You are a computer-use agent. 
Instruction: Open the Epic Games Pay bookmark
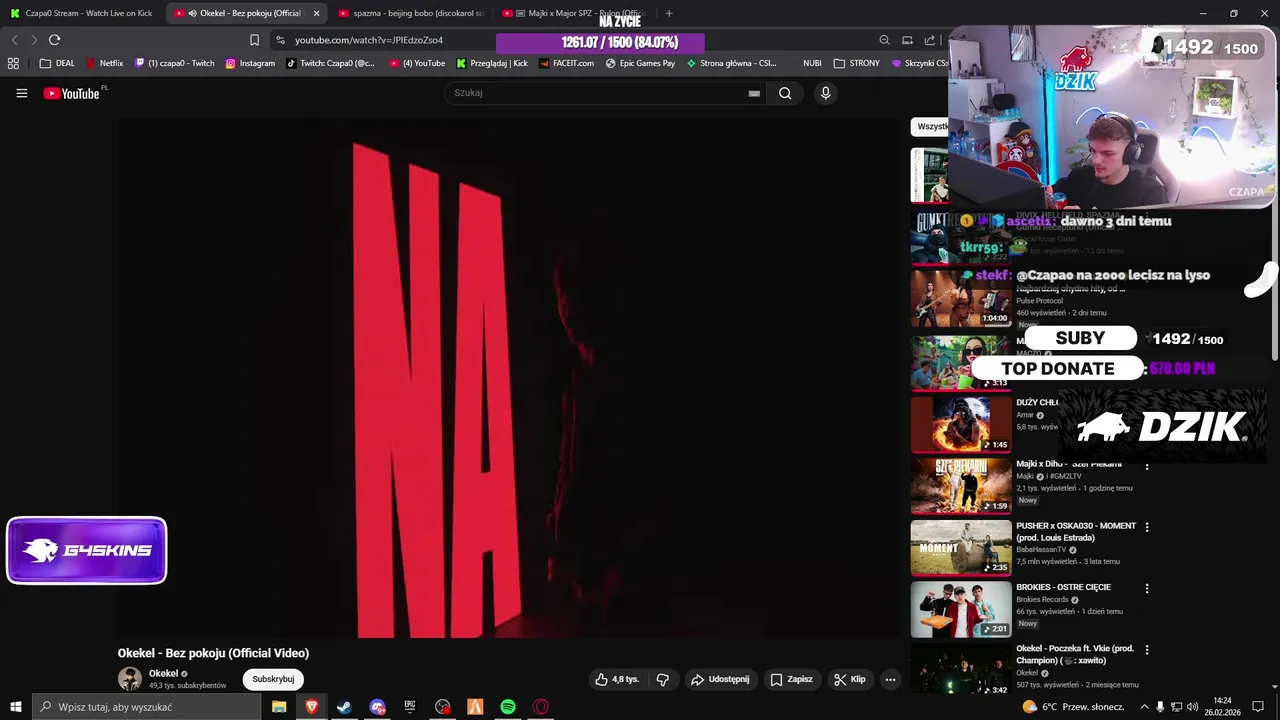640,63
